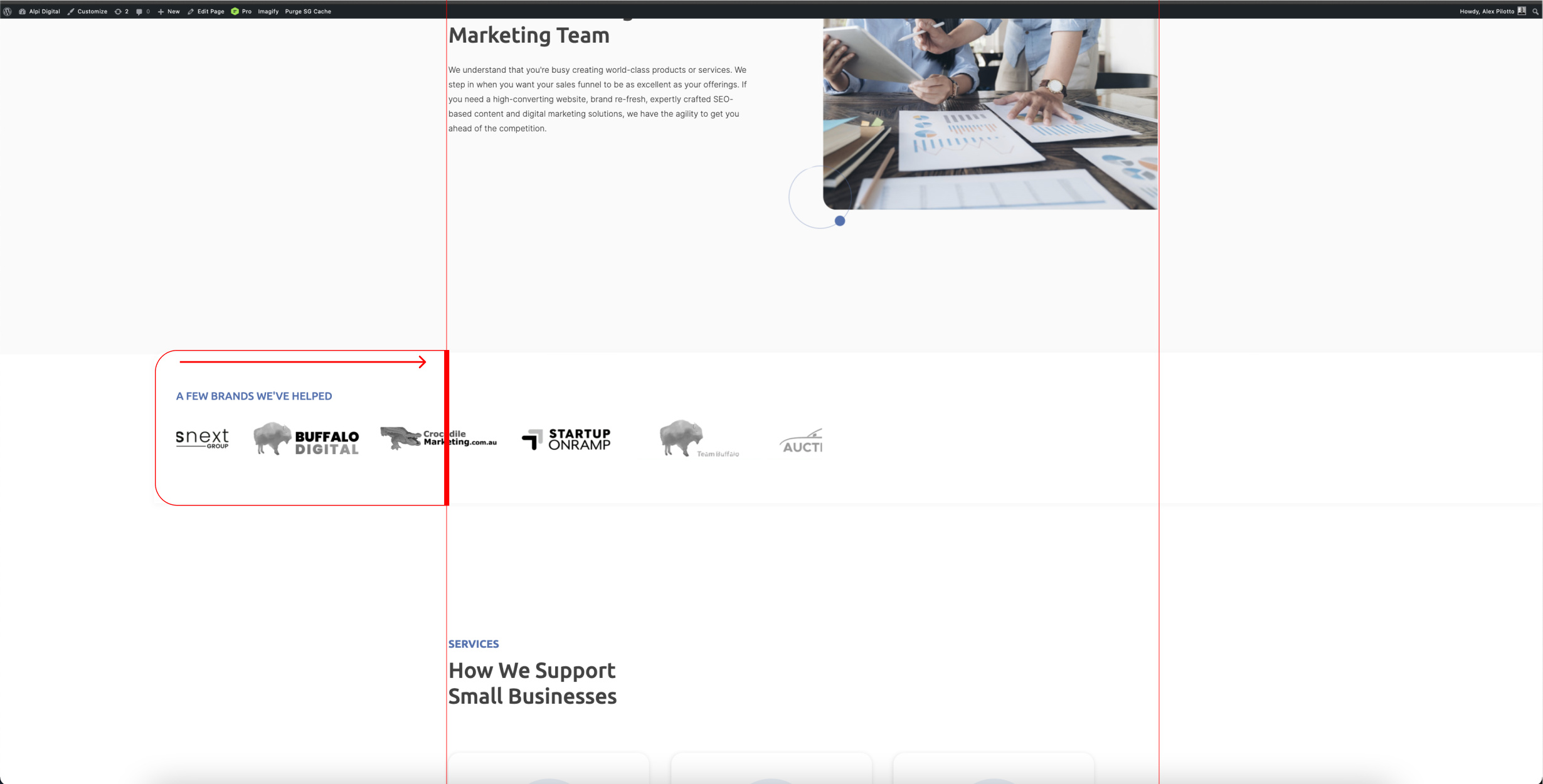Screen dimensions: 1543x784
Task: Open the Howdy, Alex Pilotto account menu
Action: [x=1493, y=11]
